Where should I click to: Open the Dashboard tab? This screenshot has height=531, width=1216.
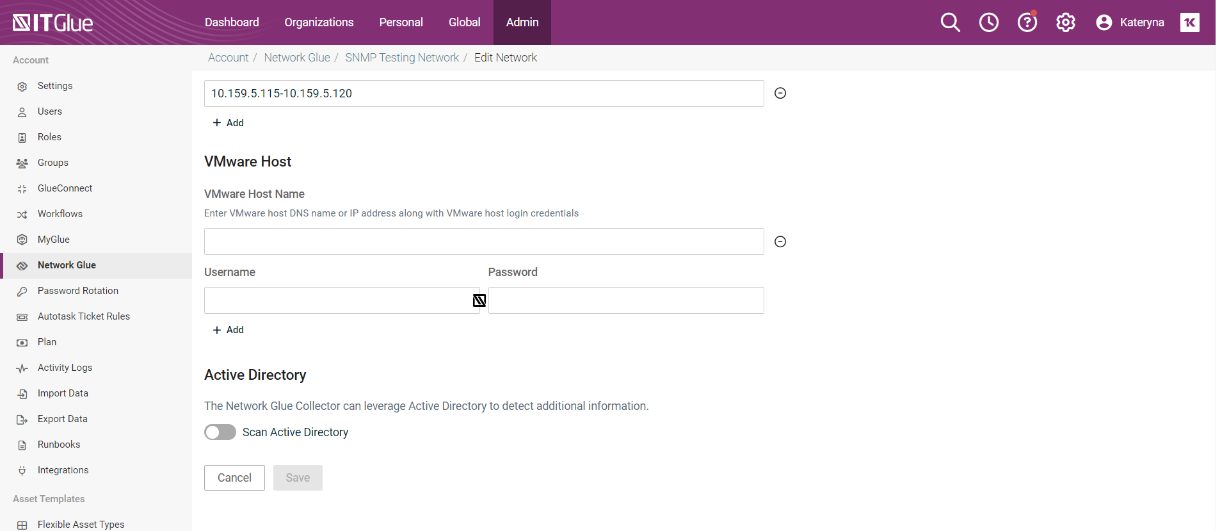(232, 22)
